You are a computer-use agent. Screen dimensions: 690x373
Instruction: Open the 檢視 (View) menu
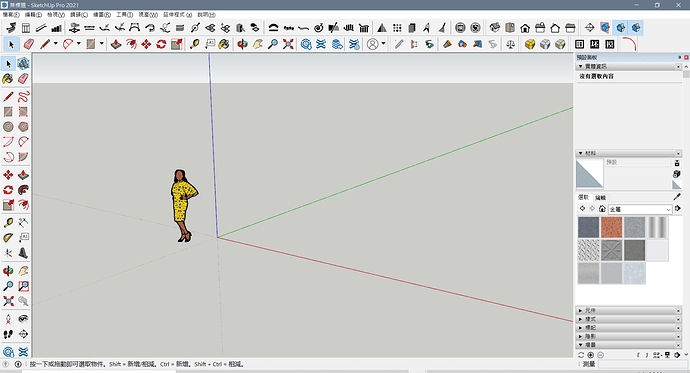click(x=56, y=15)
